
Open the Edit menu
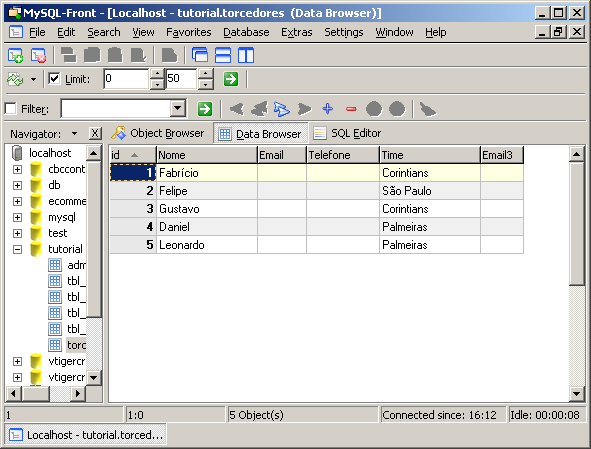click(x=66, y=32)
